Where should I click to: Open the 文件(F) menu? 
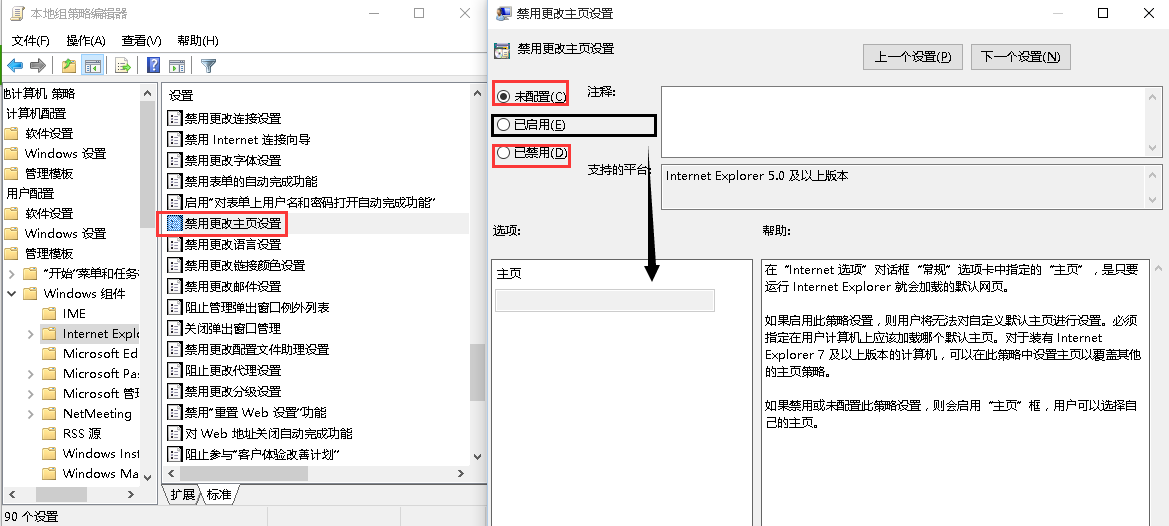click(x=31, y=40)
